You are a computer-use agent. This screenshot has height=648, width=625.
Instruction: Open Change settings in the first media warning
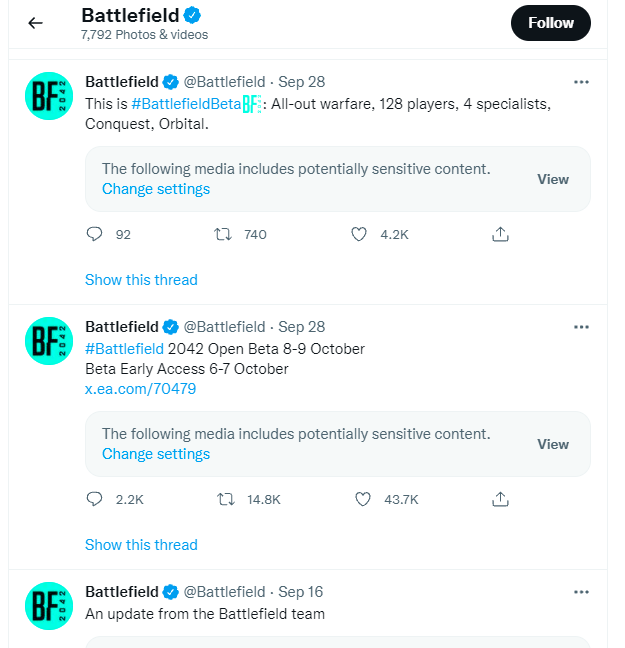[x=156, y=189]
